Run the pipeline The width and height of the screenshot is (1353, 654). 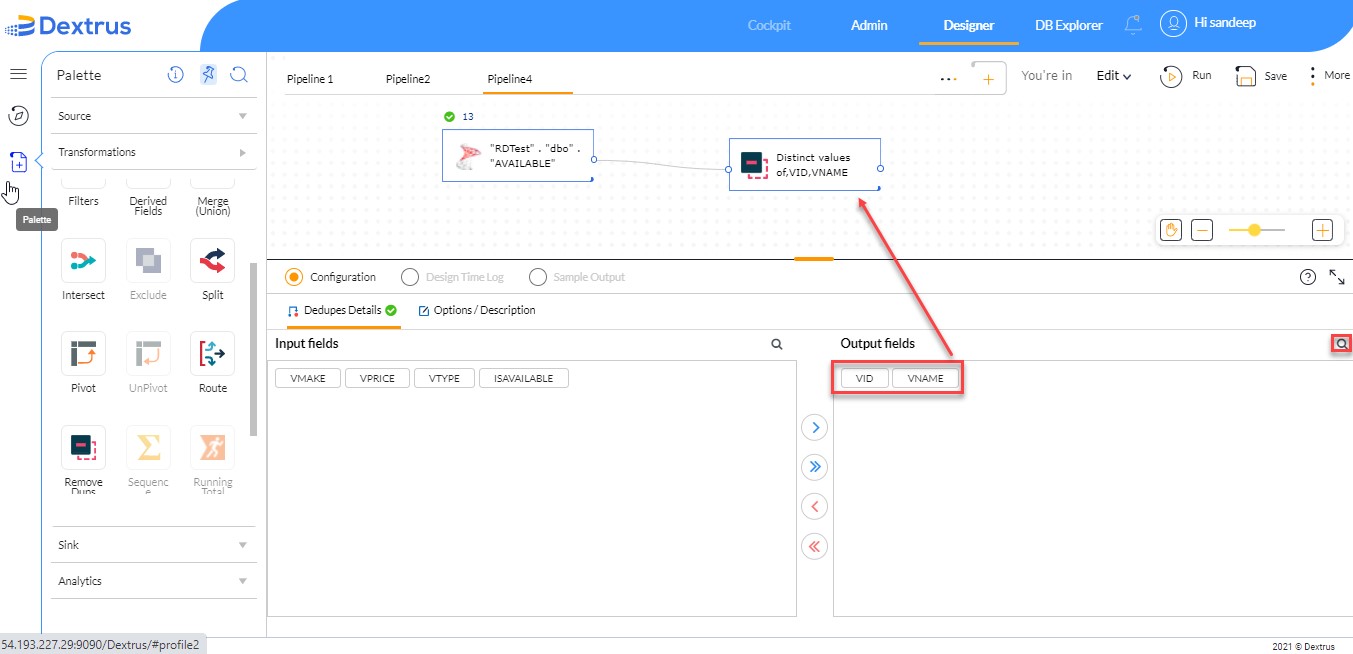click(x=1186, y=76)
